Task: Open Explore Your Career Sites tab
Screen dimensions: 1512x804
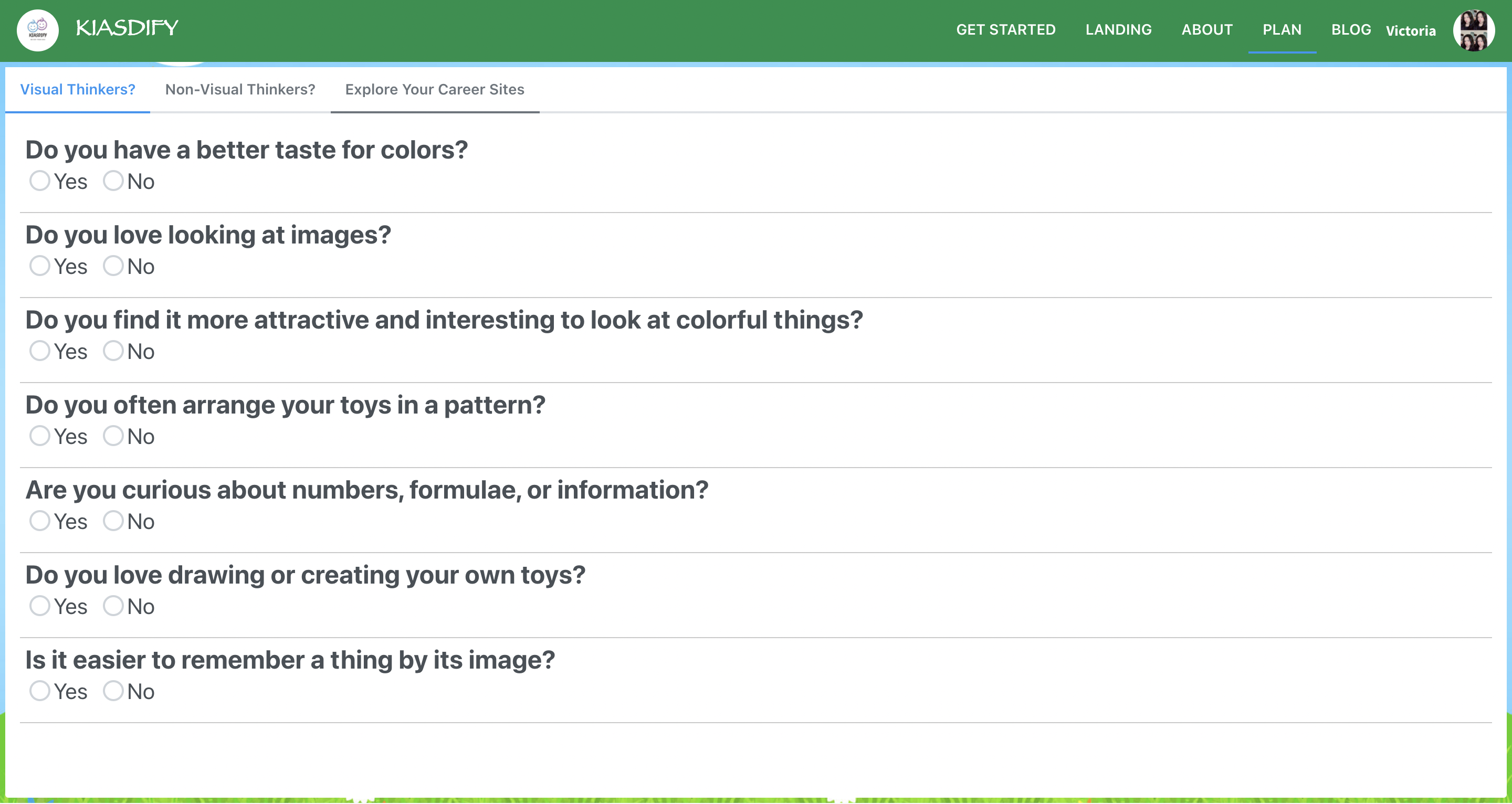Action: point(434,89)
